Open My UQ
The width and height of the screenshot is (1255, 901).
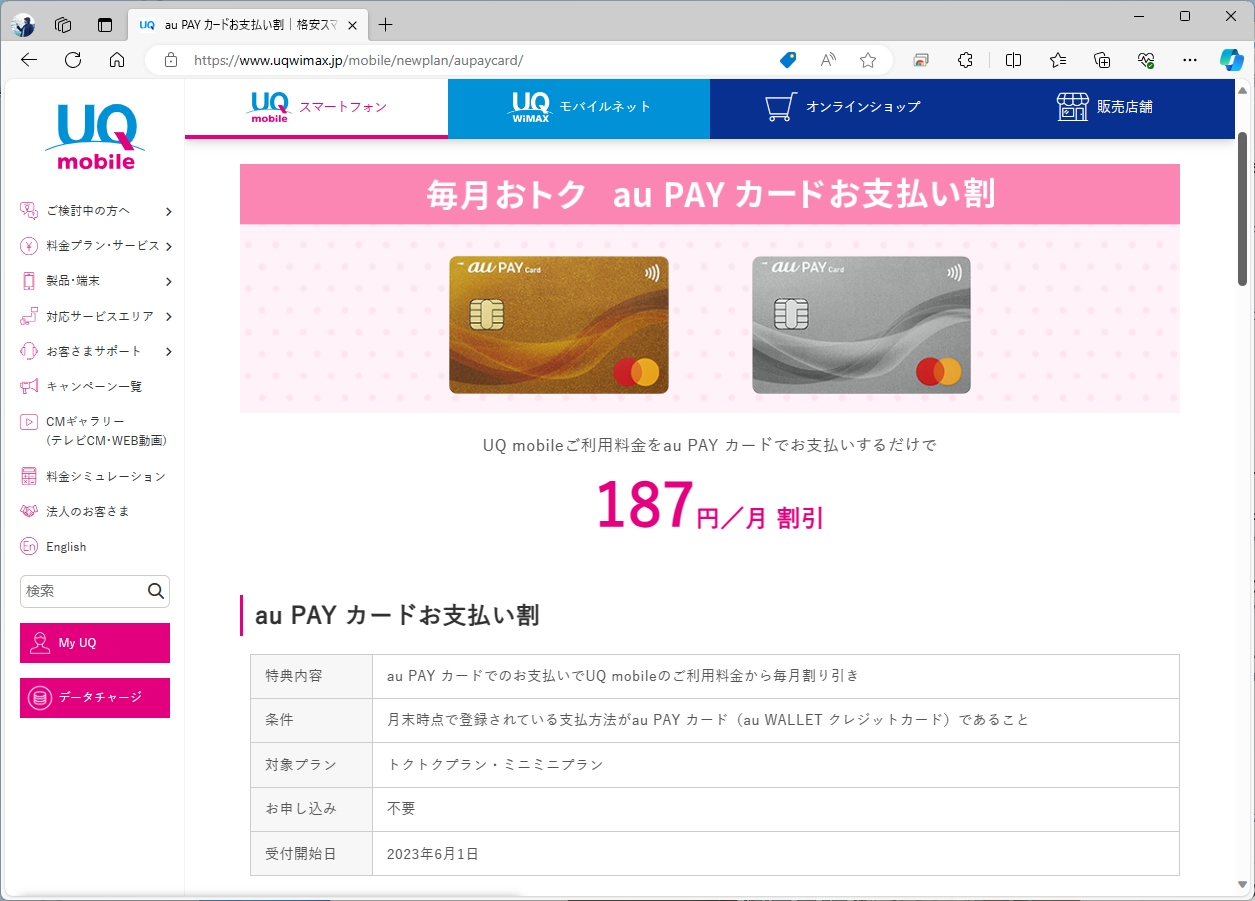(x=94, y=643)
